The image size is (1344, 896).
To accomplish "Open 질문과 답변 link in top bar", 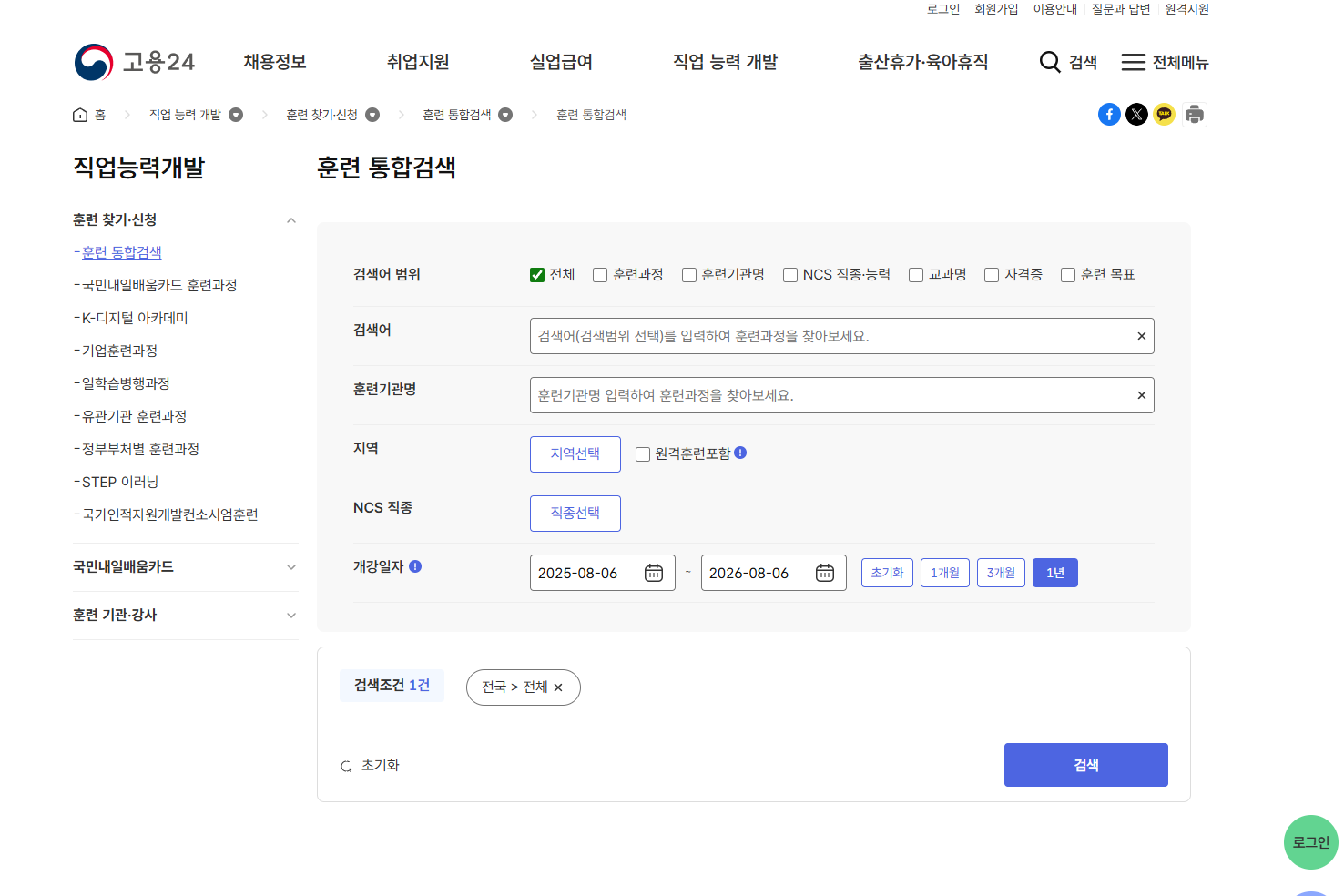I will coord(1121,9).
